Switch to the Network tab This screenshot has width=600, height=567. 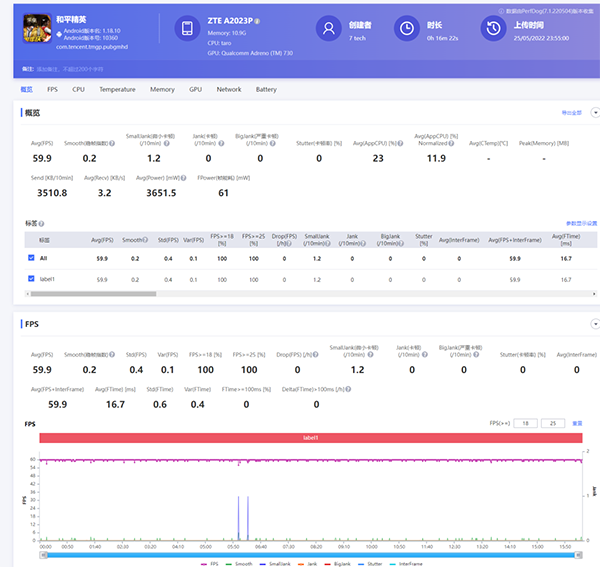(x=229, y=89)
